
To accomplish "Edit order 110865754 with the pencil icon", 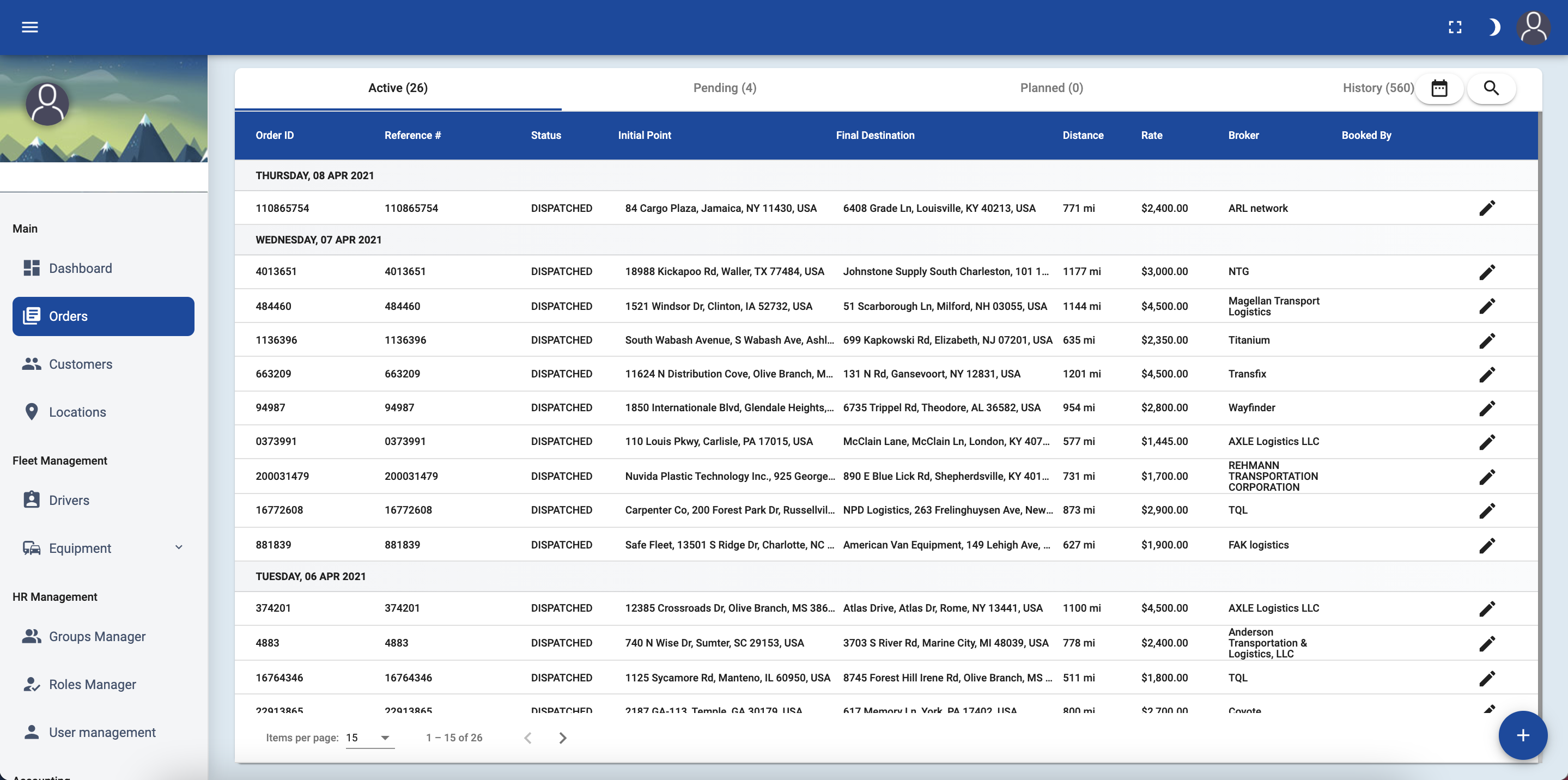I will pos(1488,208).
